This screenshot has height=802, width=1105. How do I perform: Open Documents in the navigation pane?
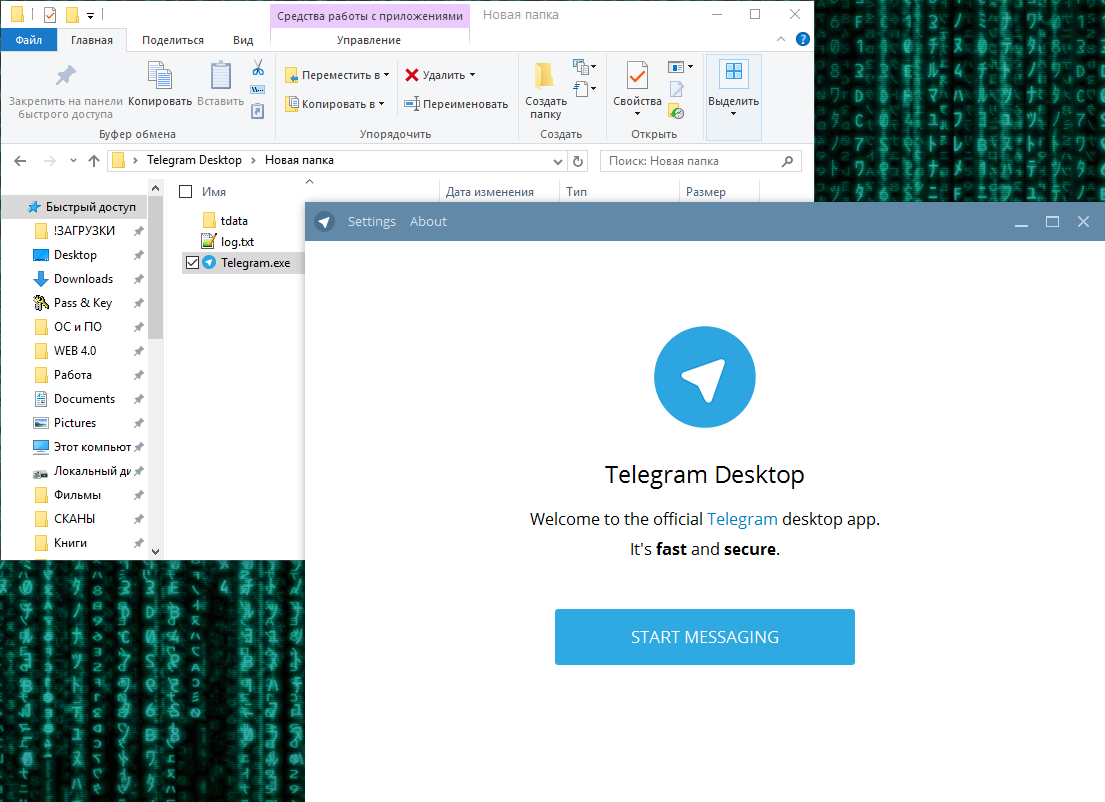coord(76,399)
